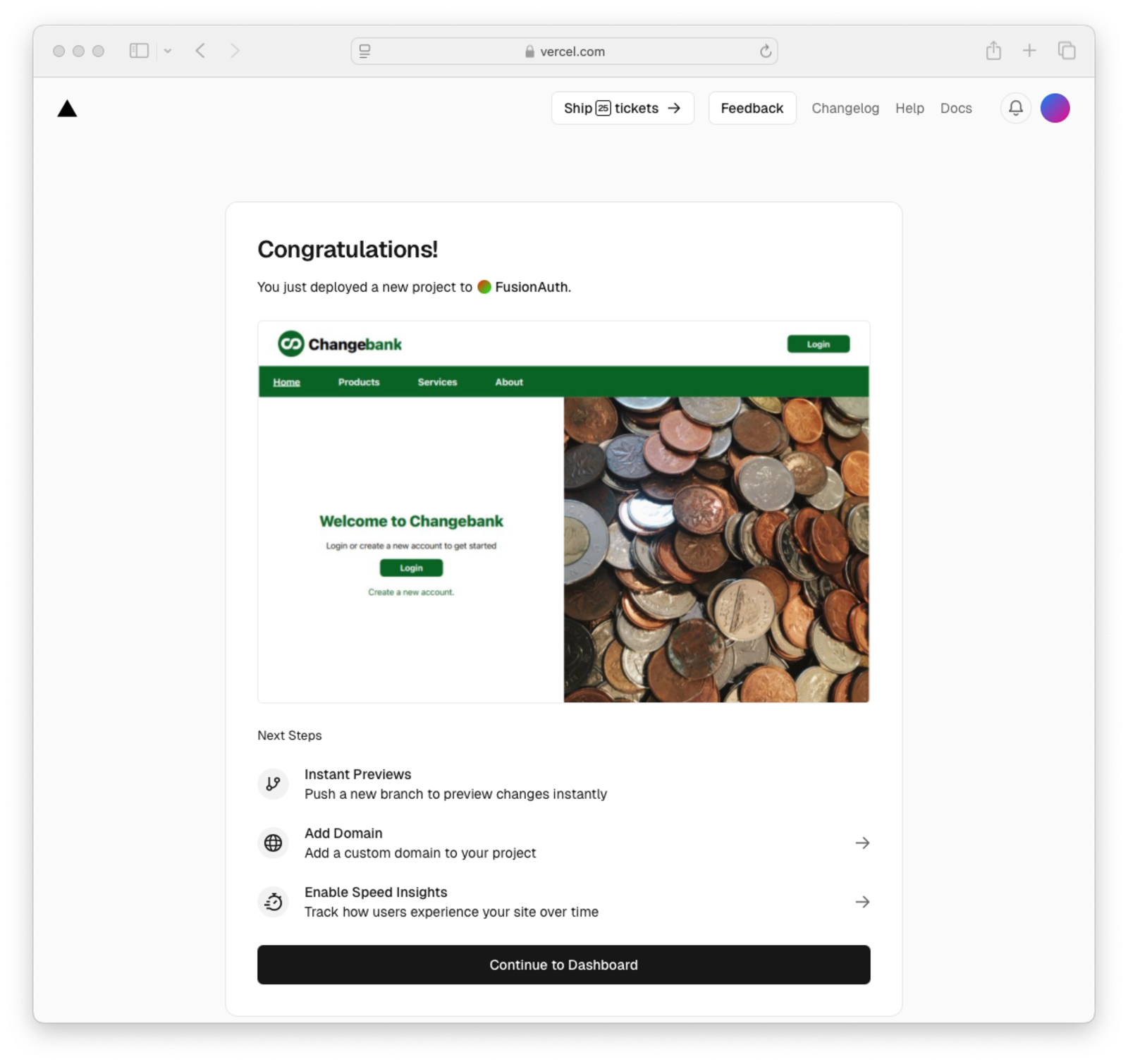Open the Add Domain arrow
The image size is (1128, 1064).
point(863,843)
